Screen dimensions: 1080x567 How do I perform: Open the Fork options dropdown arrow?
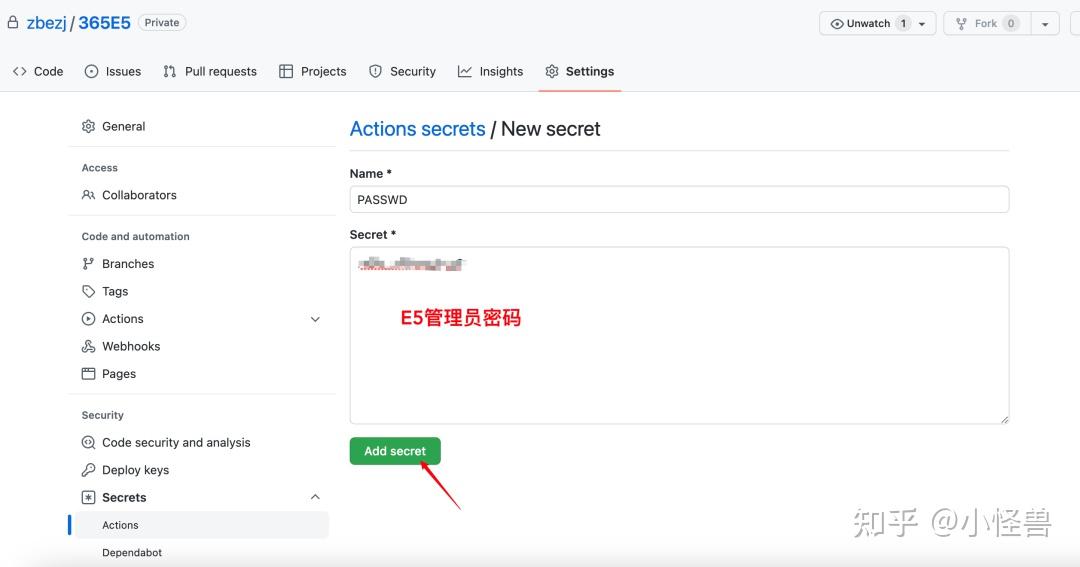[1045, 24]
